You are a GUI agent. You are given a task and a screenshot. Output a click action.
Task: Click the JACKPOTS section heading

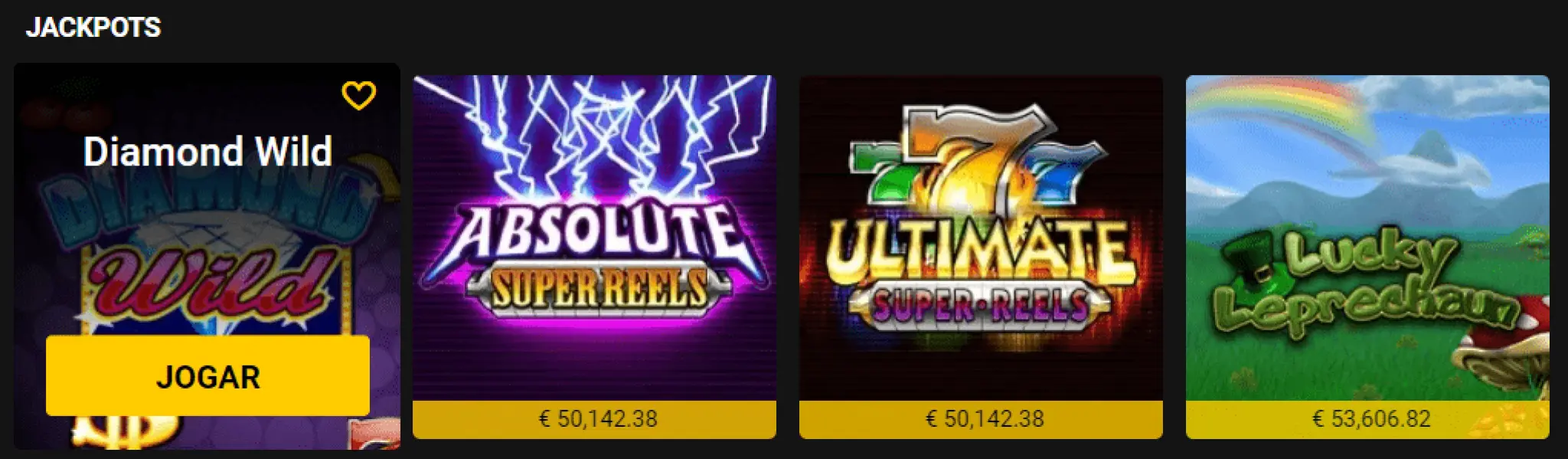[x=93, y=28]
